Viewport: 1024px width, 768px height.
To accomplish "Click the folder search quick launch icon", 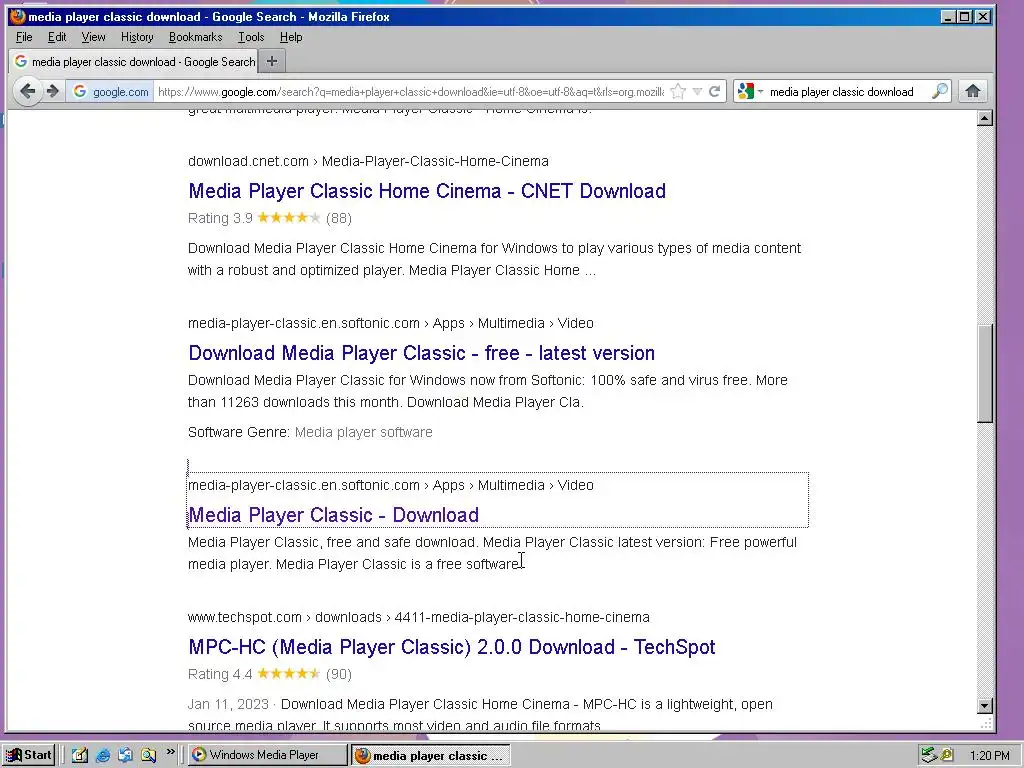I will 149,755.
